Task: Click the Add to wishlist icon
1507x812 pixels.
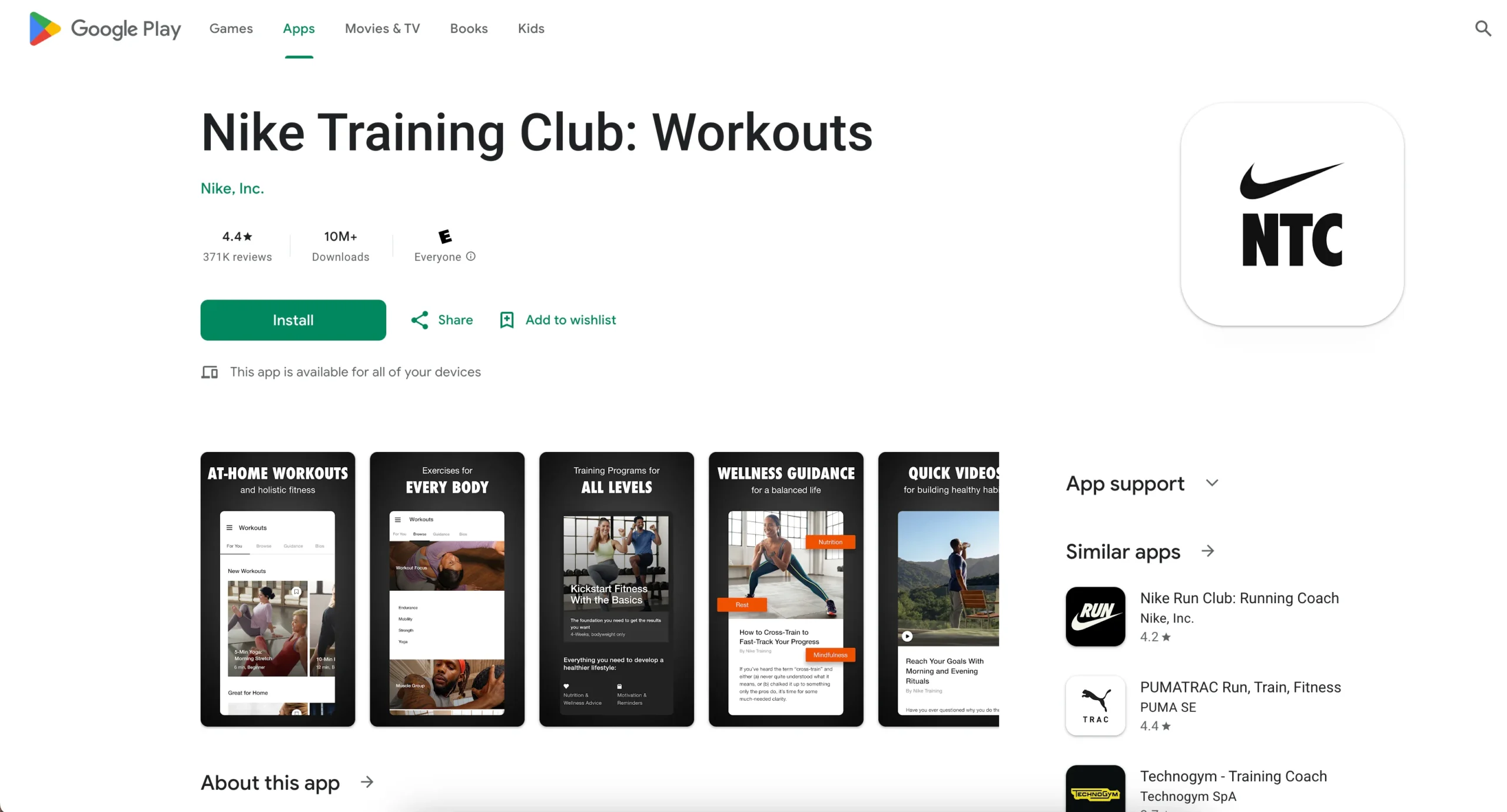Action: point(507,320)
